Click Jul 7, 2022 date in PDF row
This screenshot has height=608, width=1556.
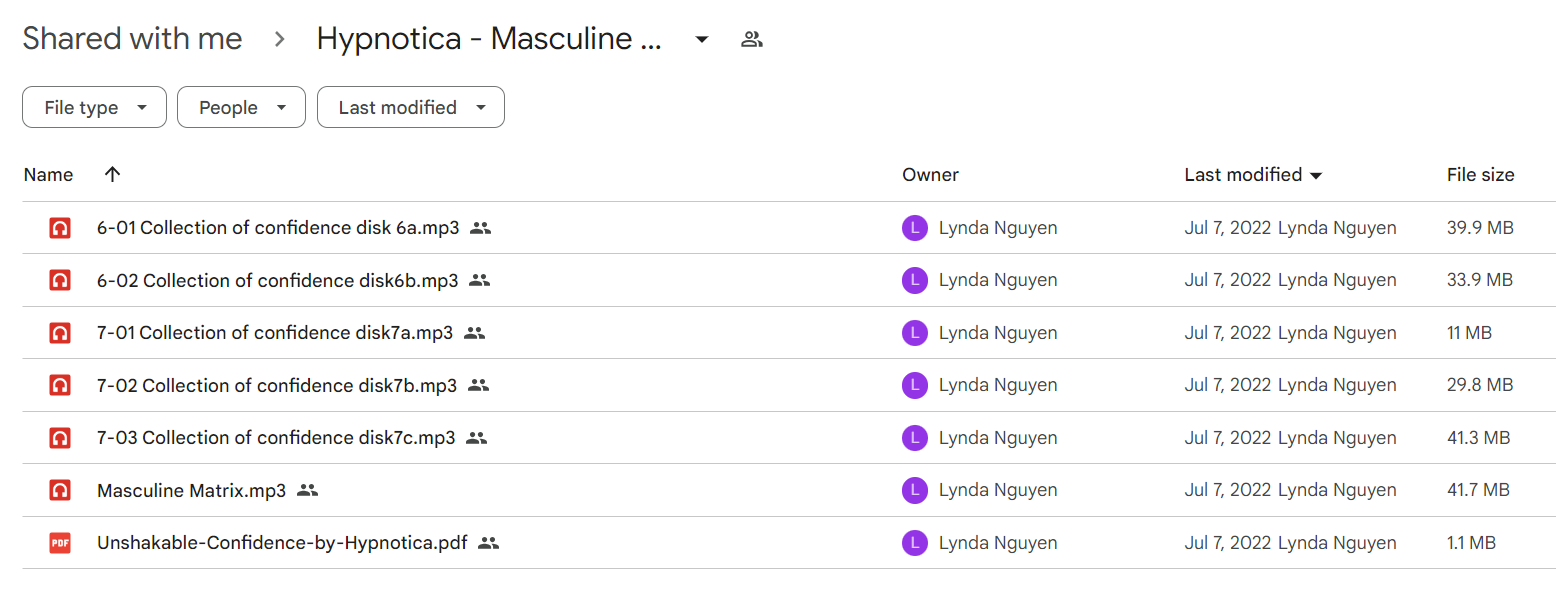pos(1228,543)
